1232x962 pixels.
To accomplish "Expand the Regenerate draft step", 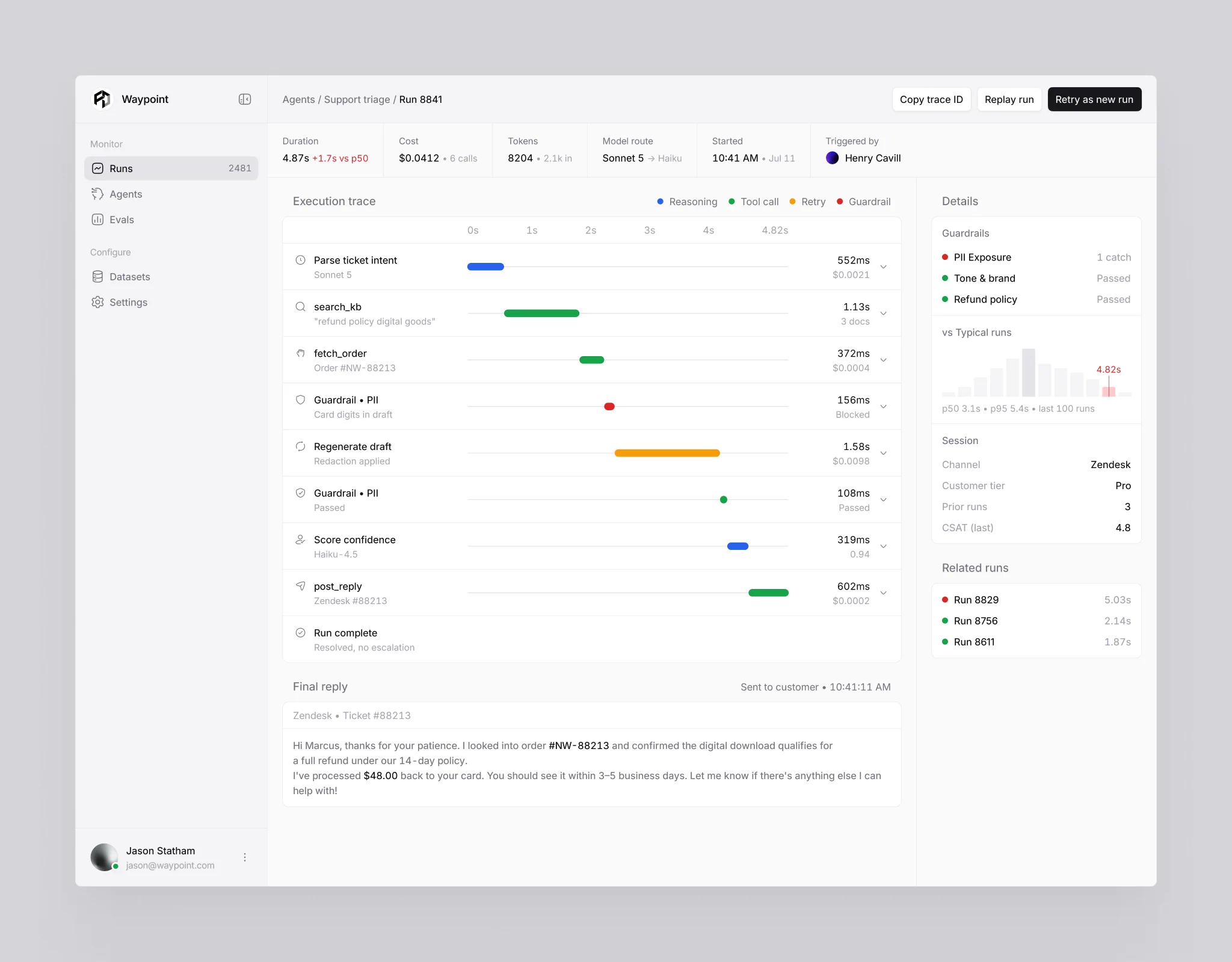I will (884, 454).
